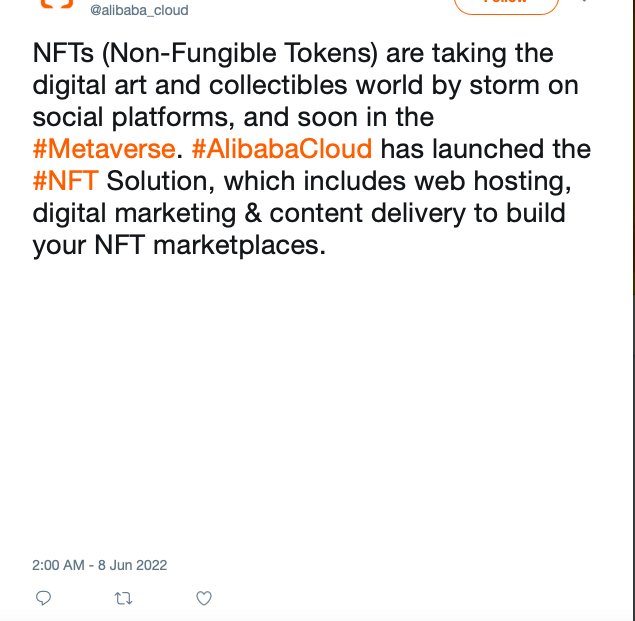This screenshot has height=621, width=635.
Task: Like the tweet with heart icon
Action: click(x=204, y=598)
